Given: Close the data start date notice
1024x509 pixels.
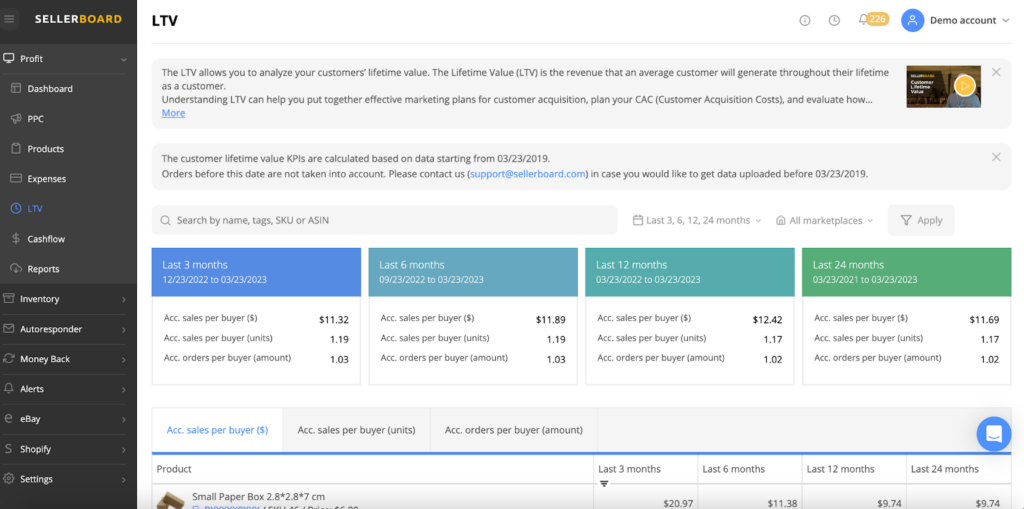Looking at the screenshot, I should coord(996,157).
